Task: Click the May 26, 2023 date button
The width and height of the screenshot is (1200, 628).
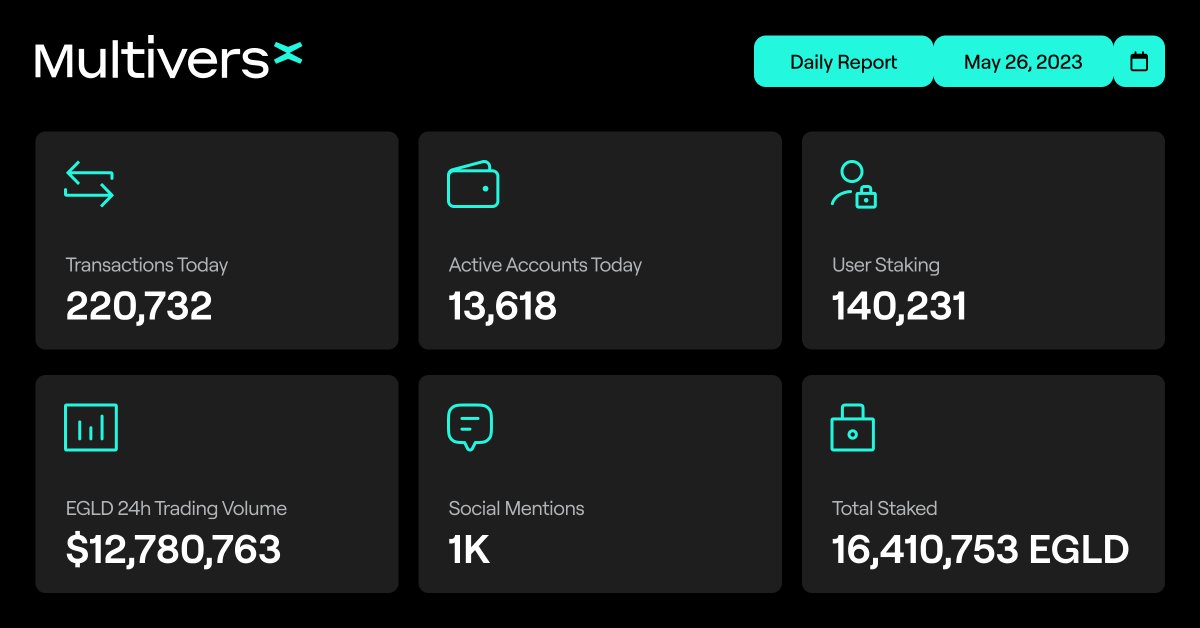Action: [1023, 62]
